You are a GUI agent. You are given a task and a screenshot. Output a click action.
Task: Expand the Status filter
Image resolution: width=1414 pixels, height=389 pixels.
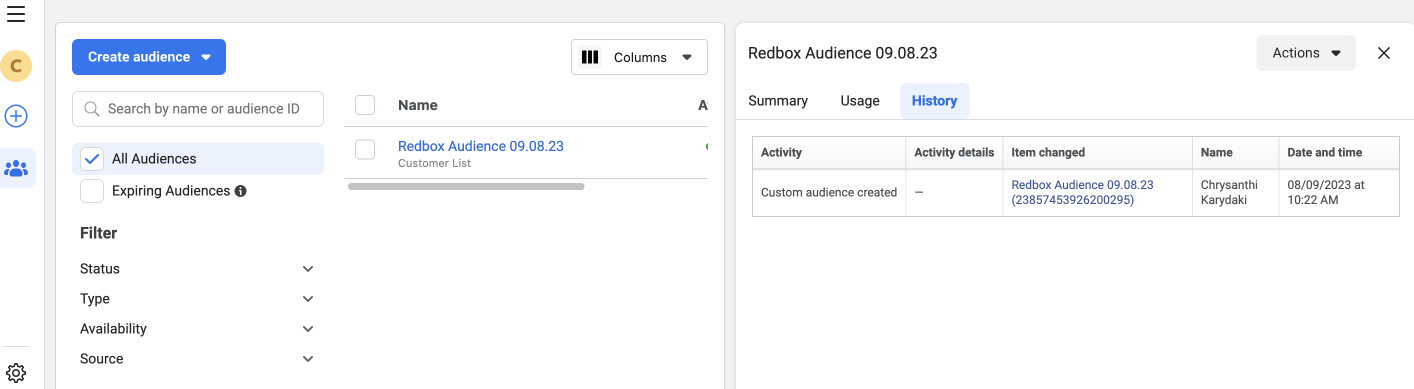(x=198, y=269)
